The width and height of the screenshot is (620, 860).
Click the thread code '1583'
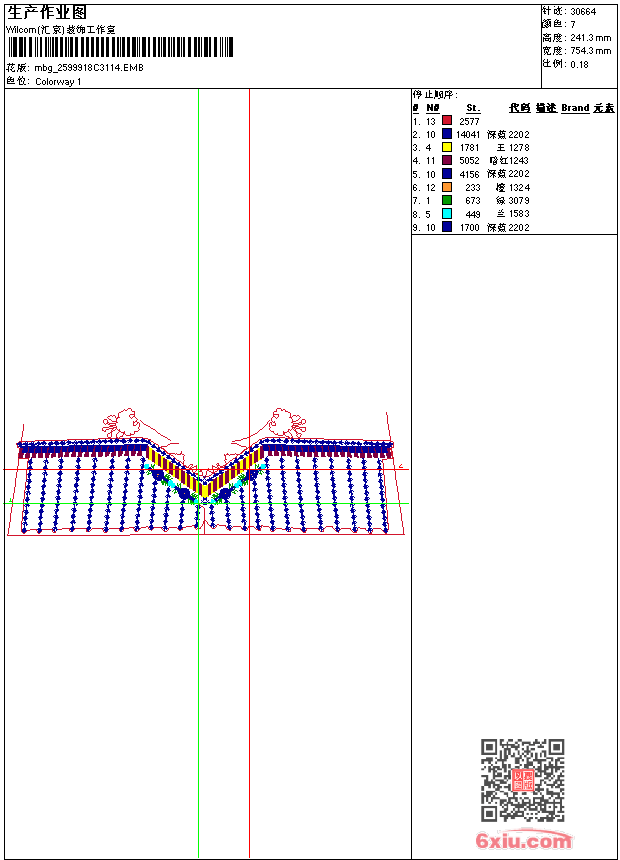tap(519, 214)
